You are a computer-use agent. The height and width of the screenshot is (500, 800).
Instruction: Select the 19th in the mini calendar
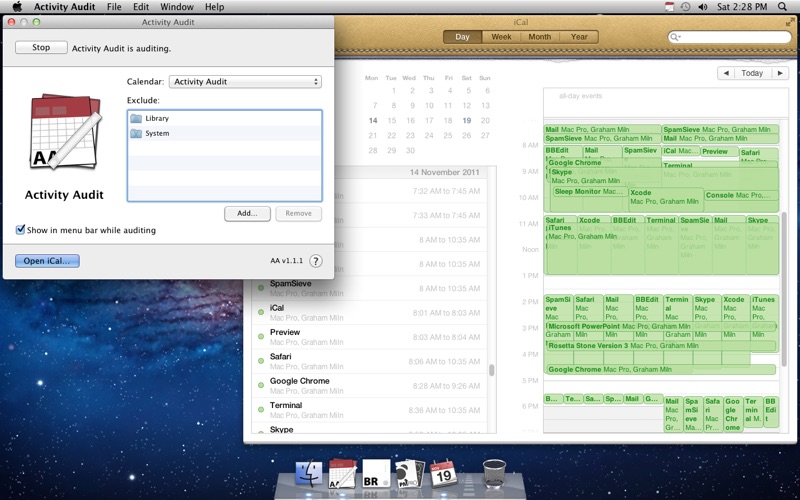tap(466, 120)
